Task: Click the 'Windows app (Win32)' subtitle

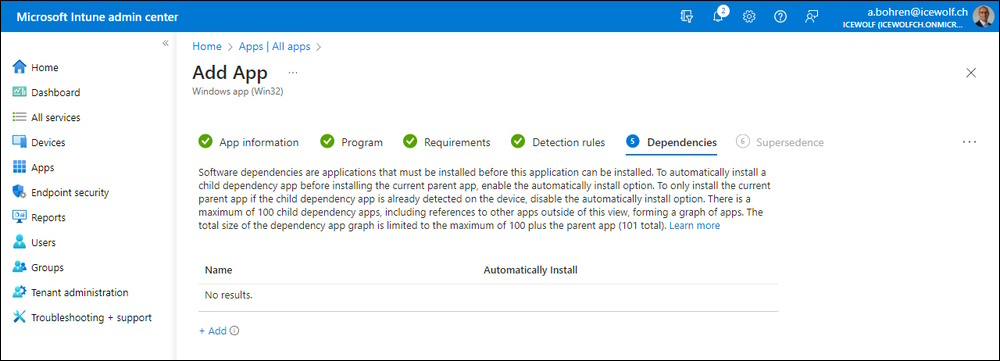Action: 237,91
